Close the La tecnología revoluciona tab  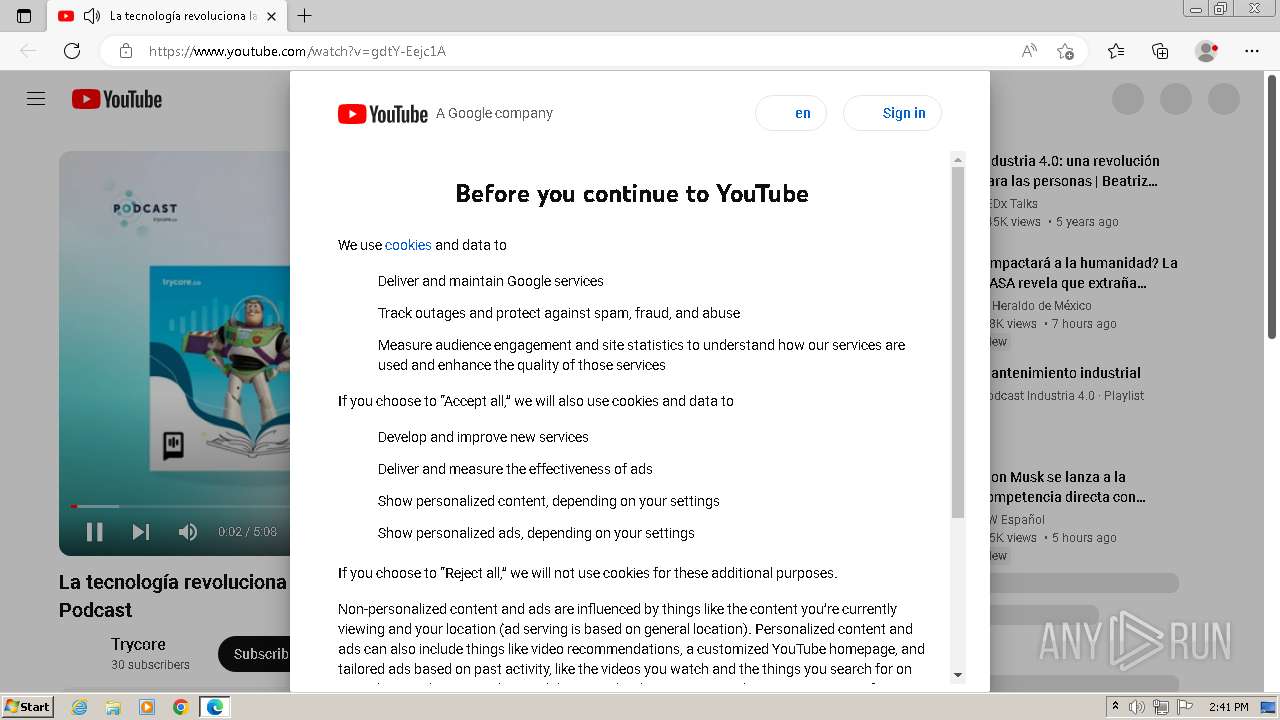click(x=271, y=16)
